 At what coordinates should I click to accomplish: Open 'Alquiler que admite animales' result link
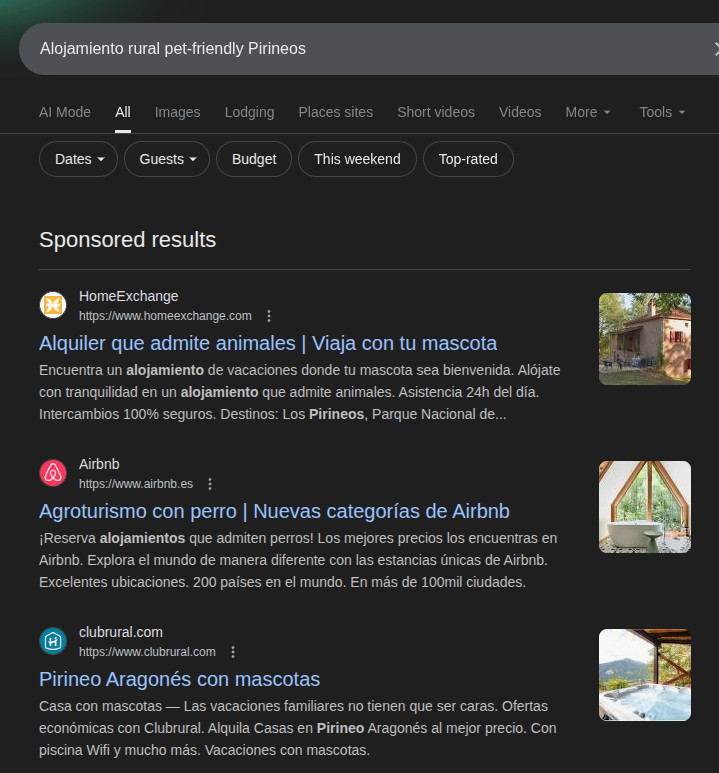tap(268, 343)
